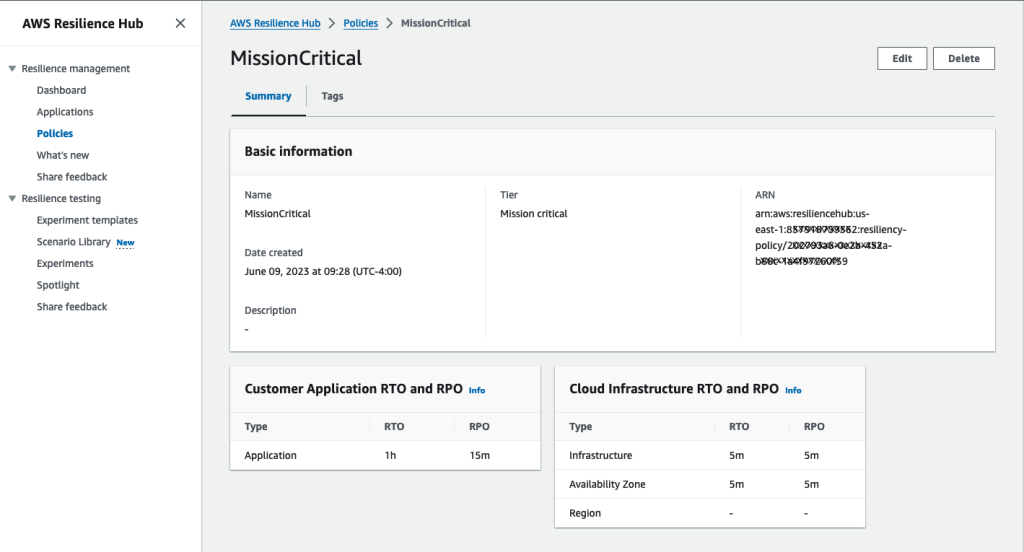
Task: Click Type column header in Cloud Infrastructure table
Action: tap(581, 427)
